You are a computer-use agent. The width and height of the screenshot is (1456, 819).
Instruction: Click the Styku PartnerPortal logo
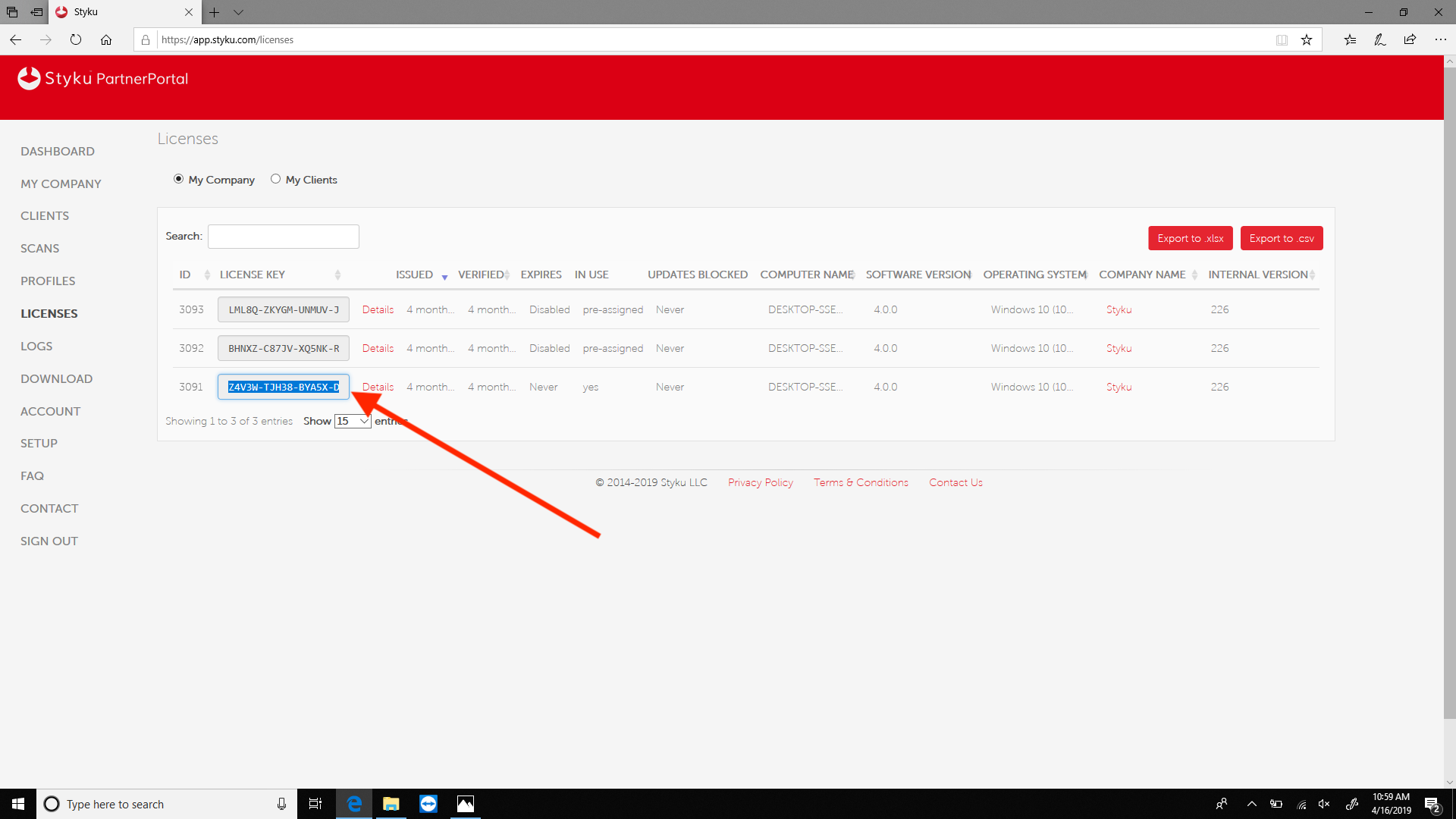[102, 78]
